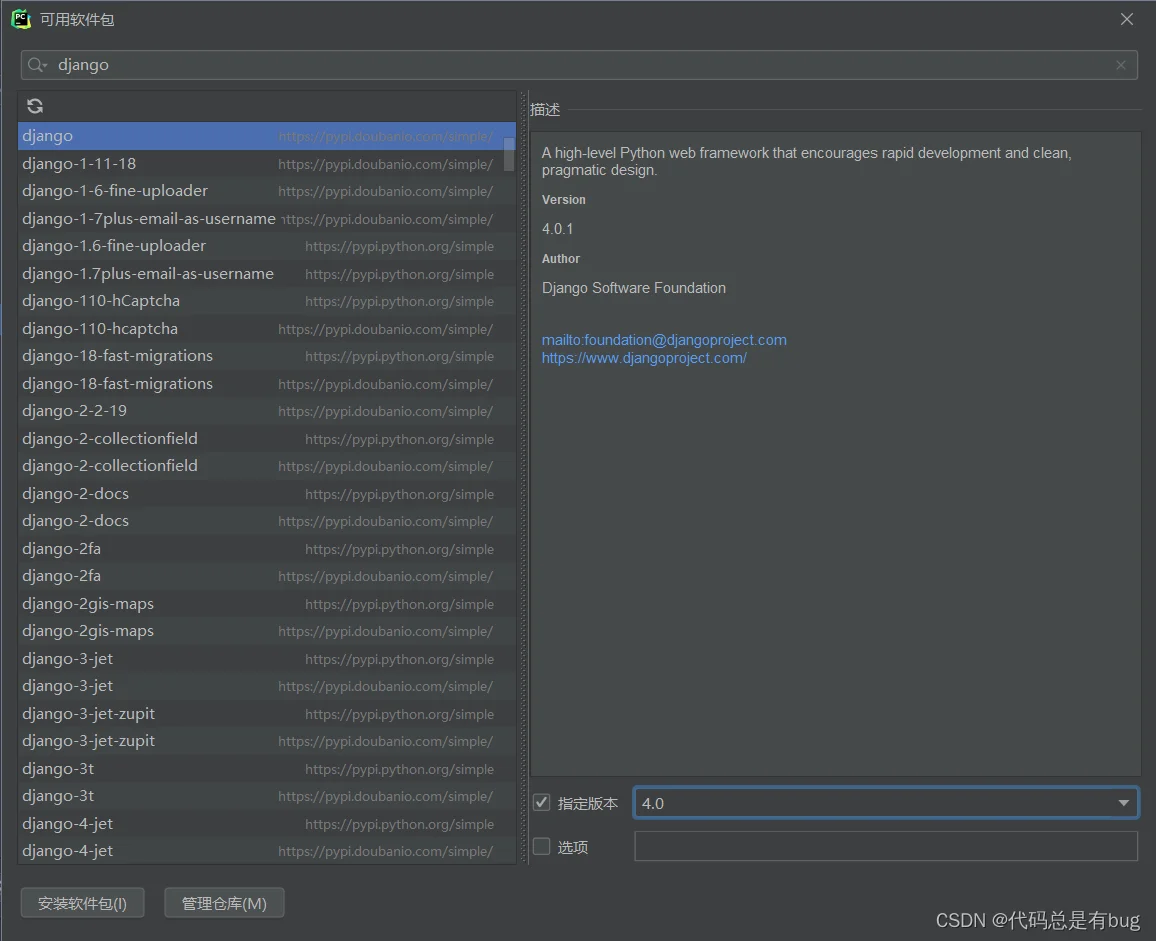Screen dimensions: 1156x941
Task: Open the mailto:foundation@djangoproject.com link
Action: (664, 340)
